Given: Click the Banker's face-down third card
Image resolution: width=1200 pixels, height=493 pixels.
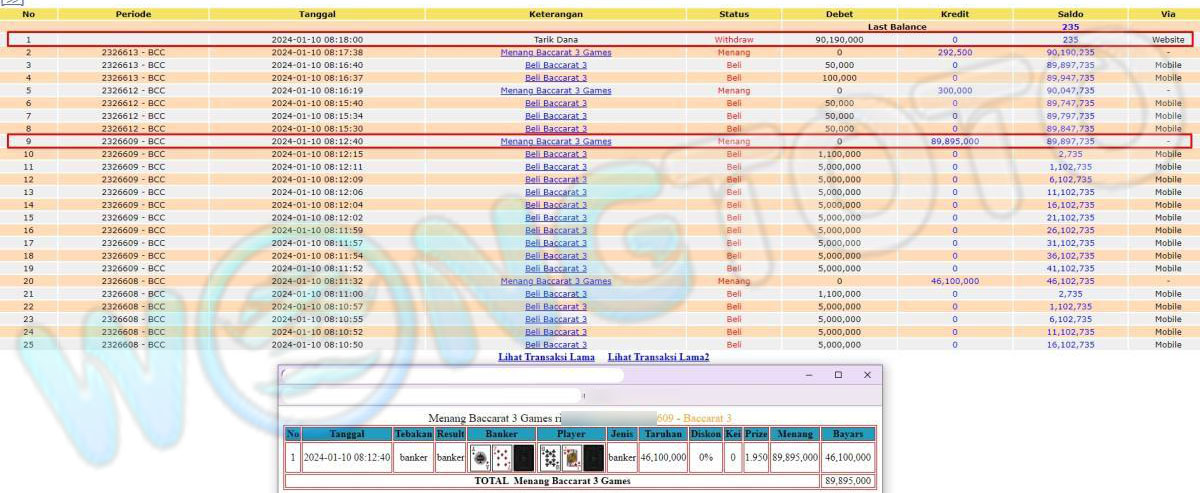Looking at the screenshot, I should [x=523, y=458].
